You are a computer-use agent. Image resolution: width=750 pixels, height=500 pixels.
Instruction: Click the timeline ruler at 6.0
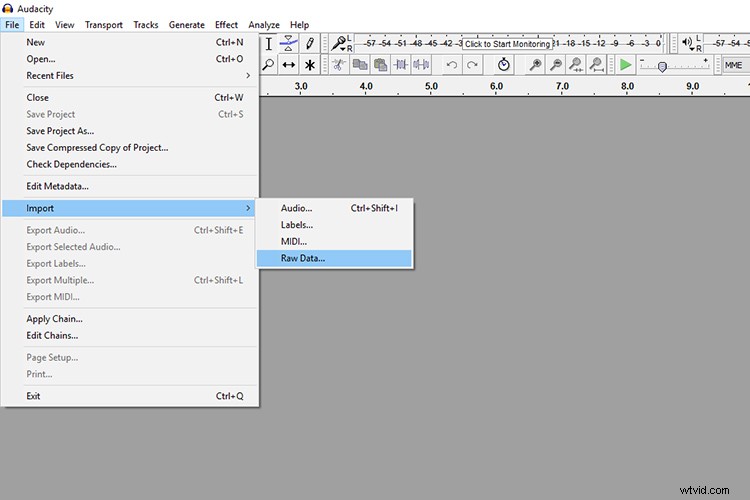coord(496,87)
